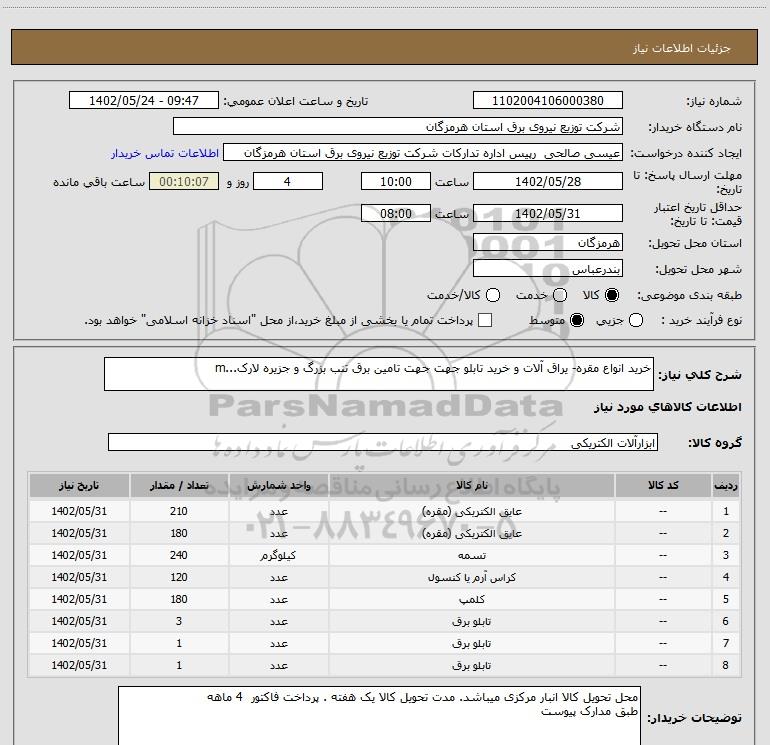Click the quantity 3 cell in row 6
Screen dimensions: 770x745
[x=179, y=621]
